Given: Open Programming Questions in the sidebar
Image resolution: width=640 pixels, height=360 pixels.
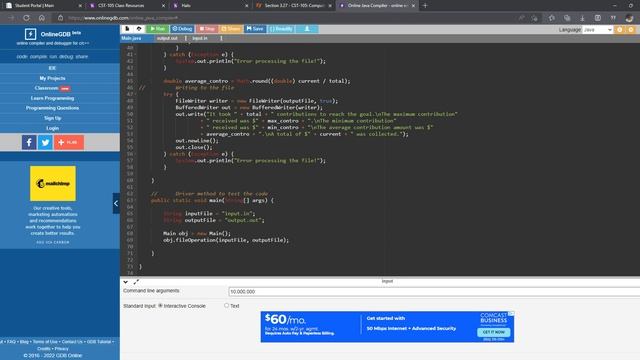Looking at the screenshot, I should (52, 108).
